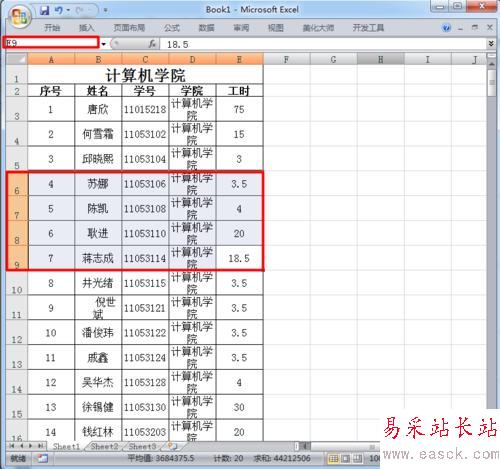The width and height of the screenshot is (500, 469).
Task: Expand the Name Box dropdown arrow
Action: 104,44
